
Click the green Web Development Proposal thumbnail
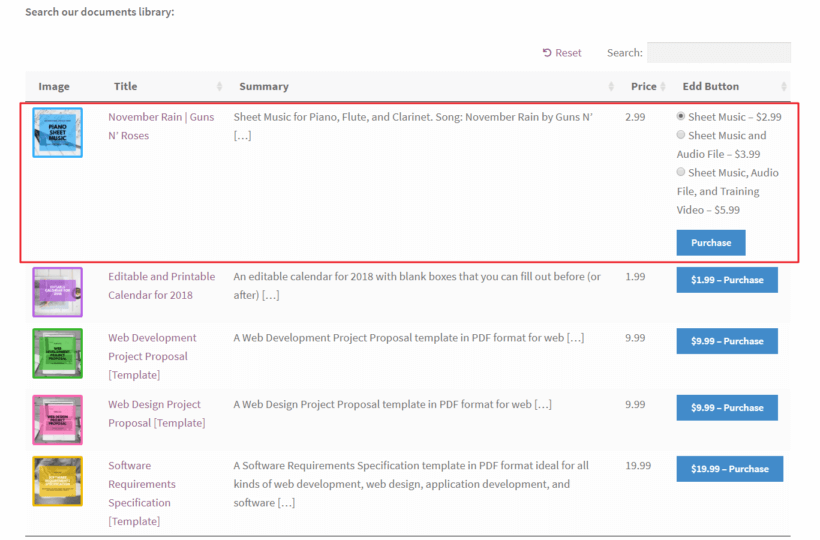pos(58,353)
